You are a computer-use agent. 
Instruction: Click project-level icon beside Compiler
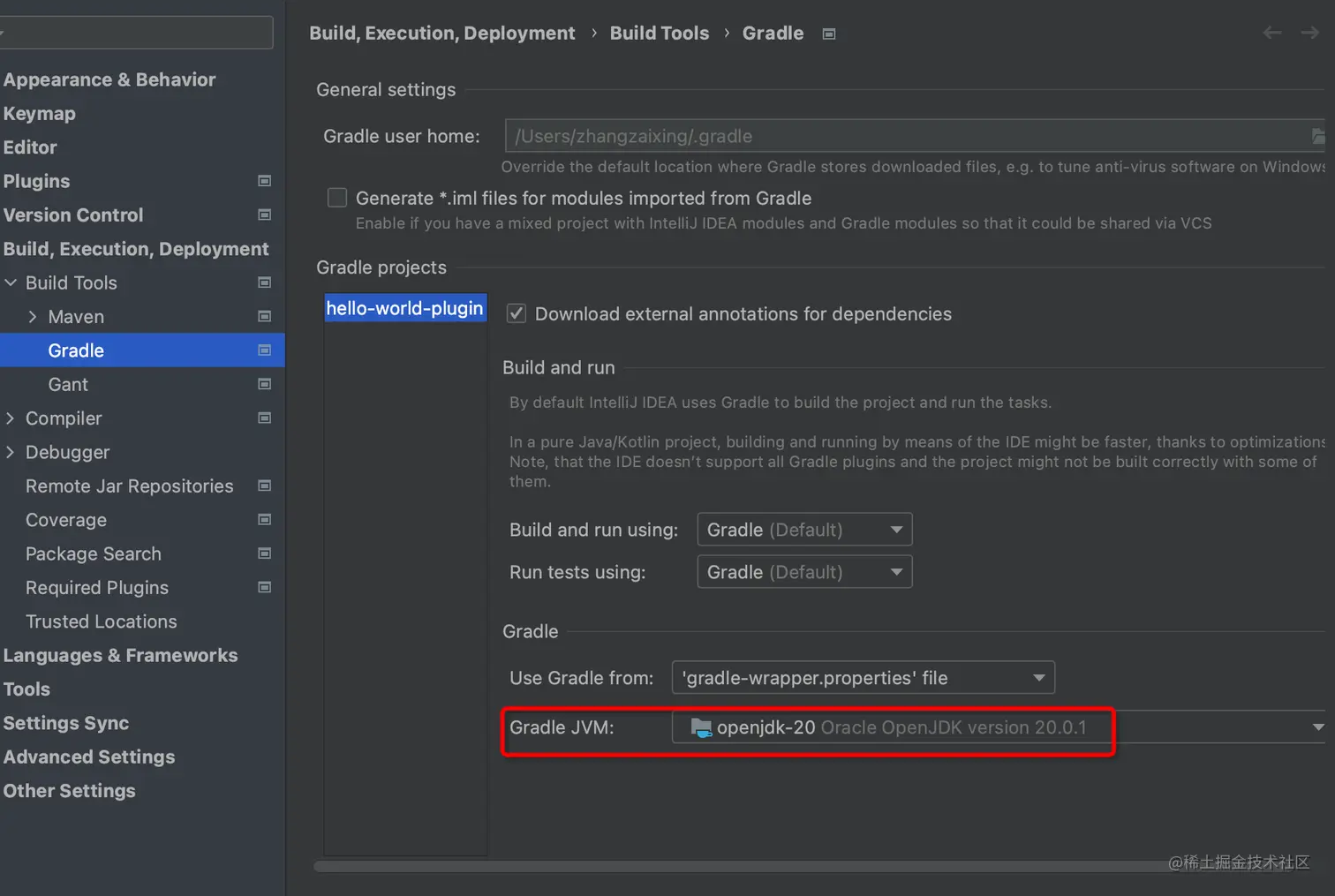click(x=264, y=418)
